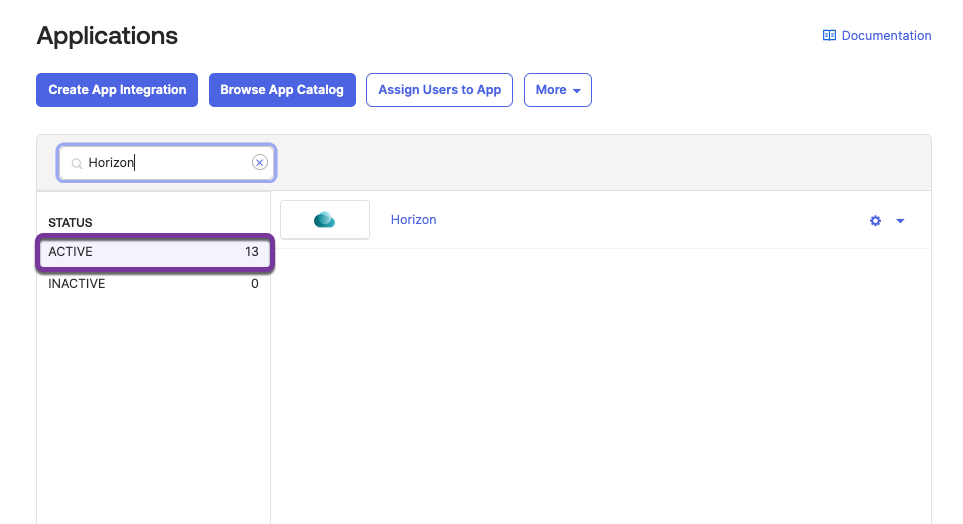The width and height of the screenshot is (963, 524).
Task: Click the STATUS section header
Action: [70, 222]
